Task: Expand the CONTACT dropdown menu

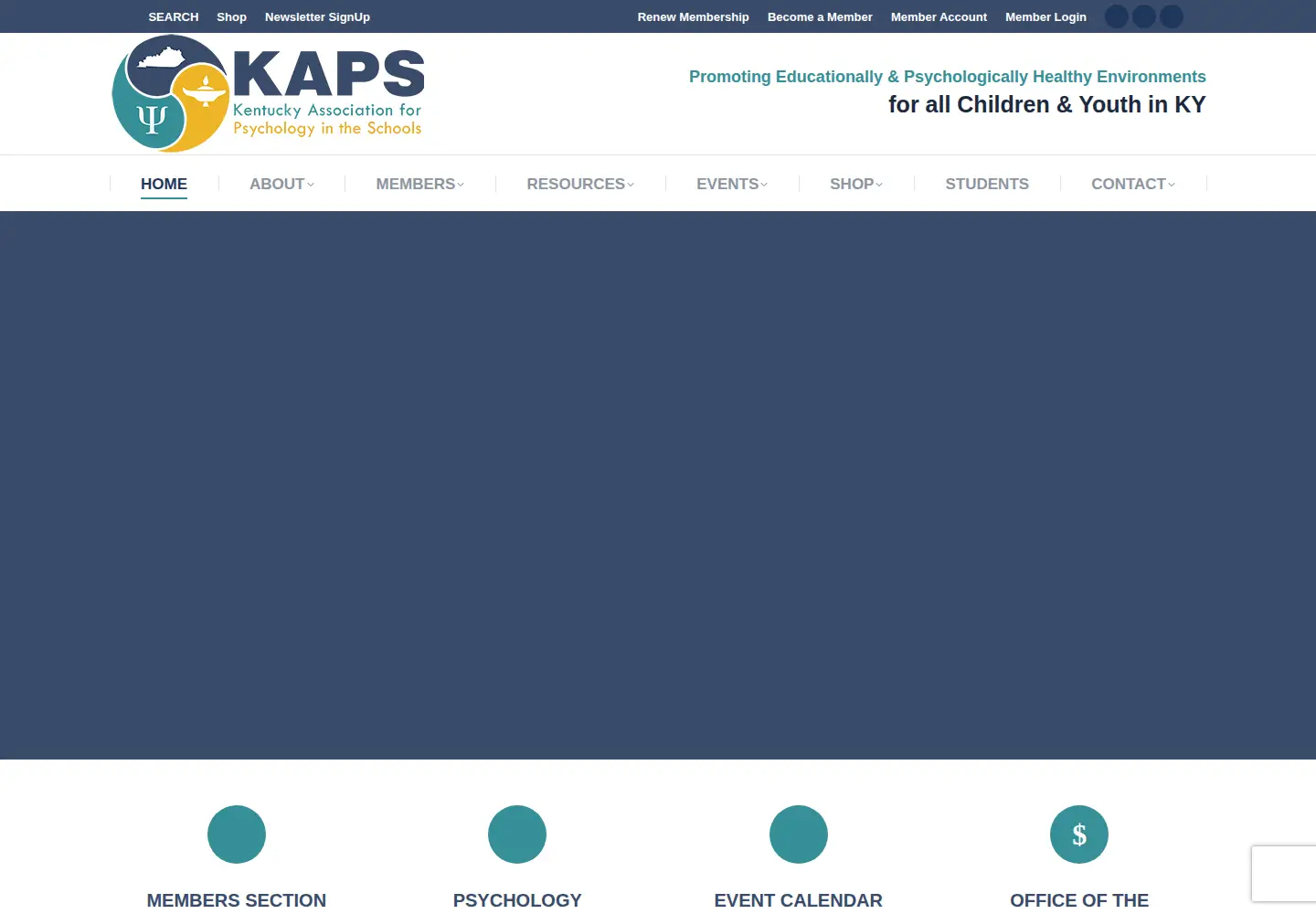Action: 1133,184
